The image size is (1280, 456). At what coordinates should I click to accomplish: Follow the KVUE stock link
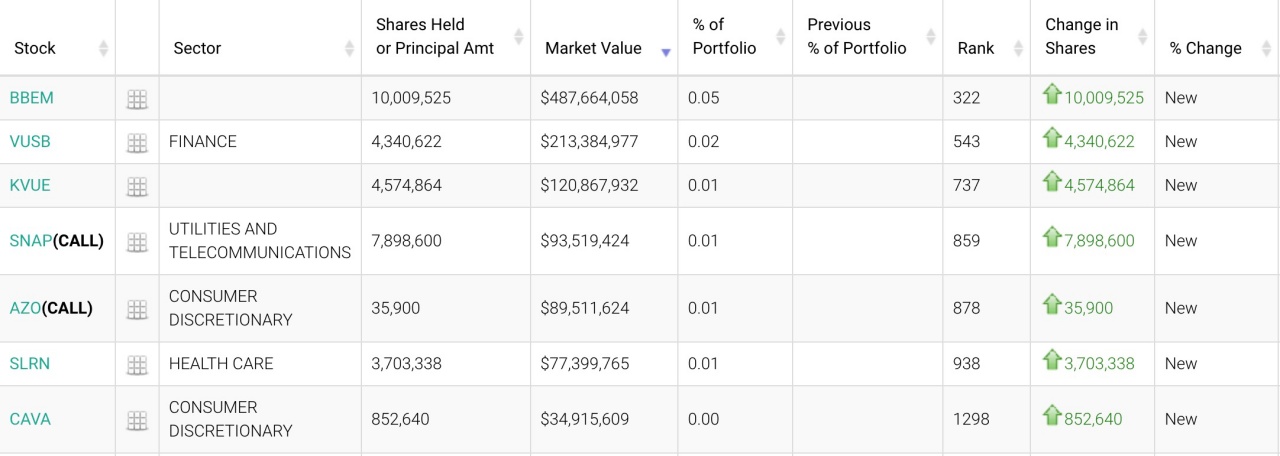pyautogui.click(x=30, y=186)
